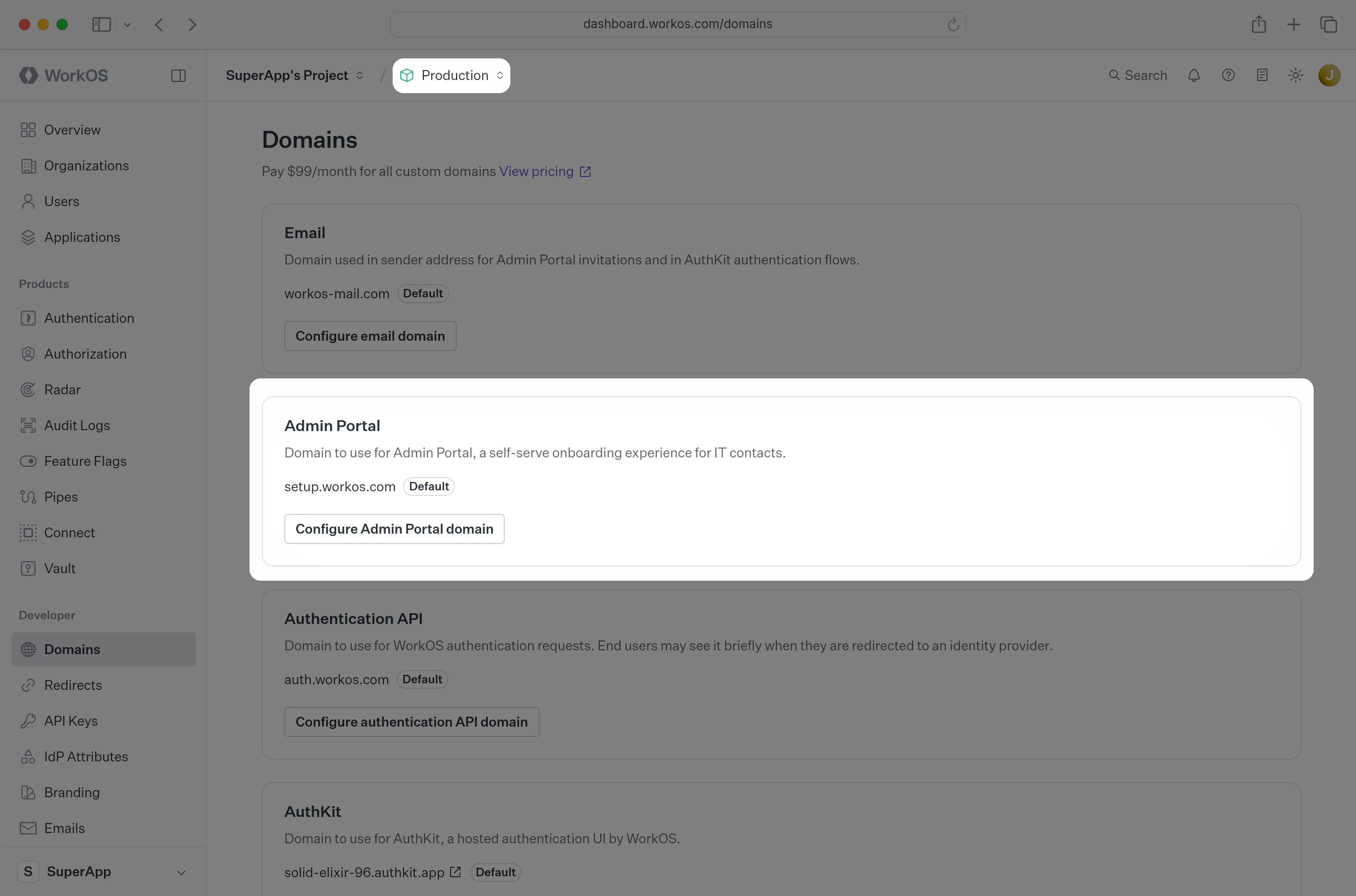Show the tab overview
Viewport: 1356px width, 896px height.
1329,24
